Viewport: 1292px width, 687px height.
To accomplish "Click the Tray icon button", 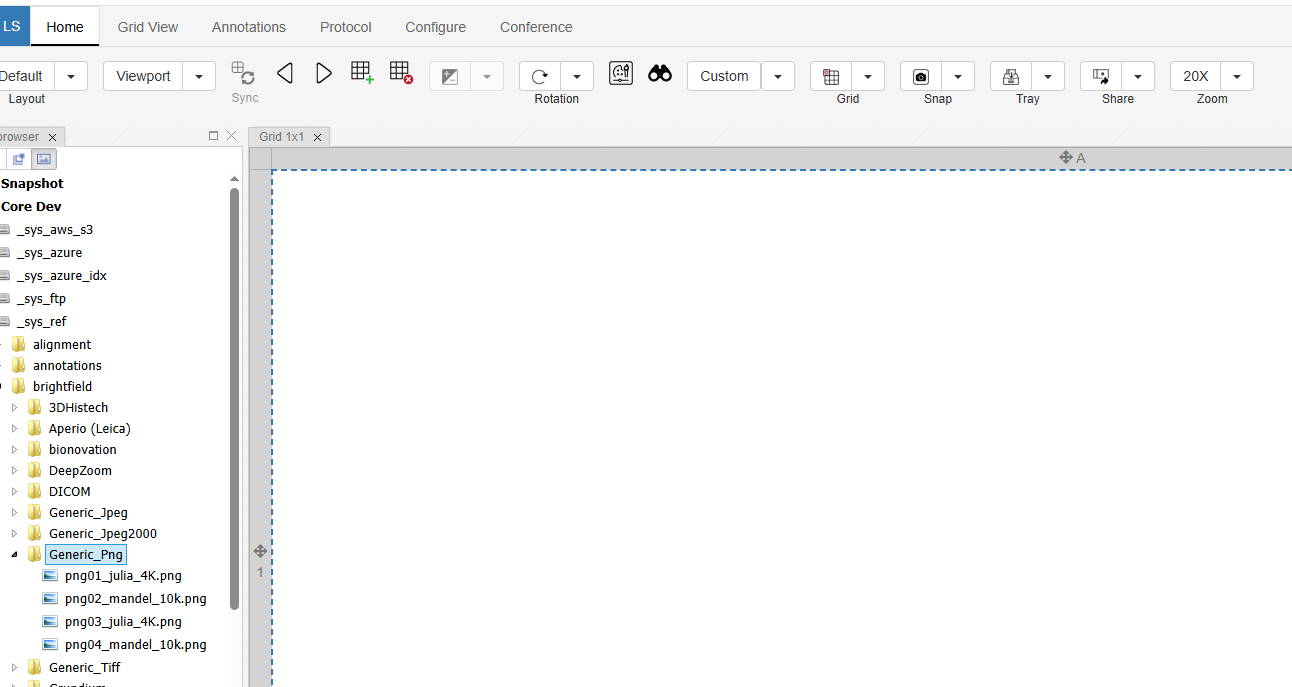I will pyautogui.click(x=1011, y=77).
